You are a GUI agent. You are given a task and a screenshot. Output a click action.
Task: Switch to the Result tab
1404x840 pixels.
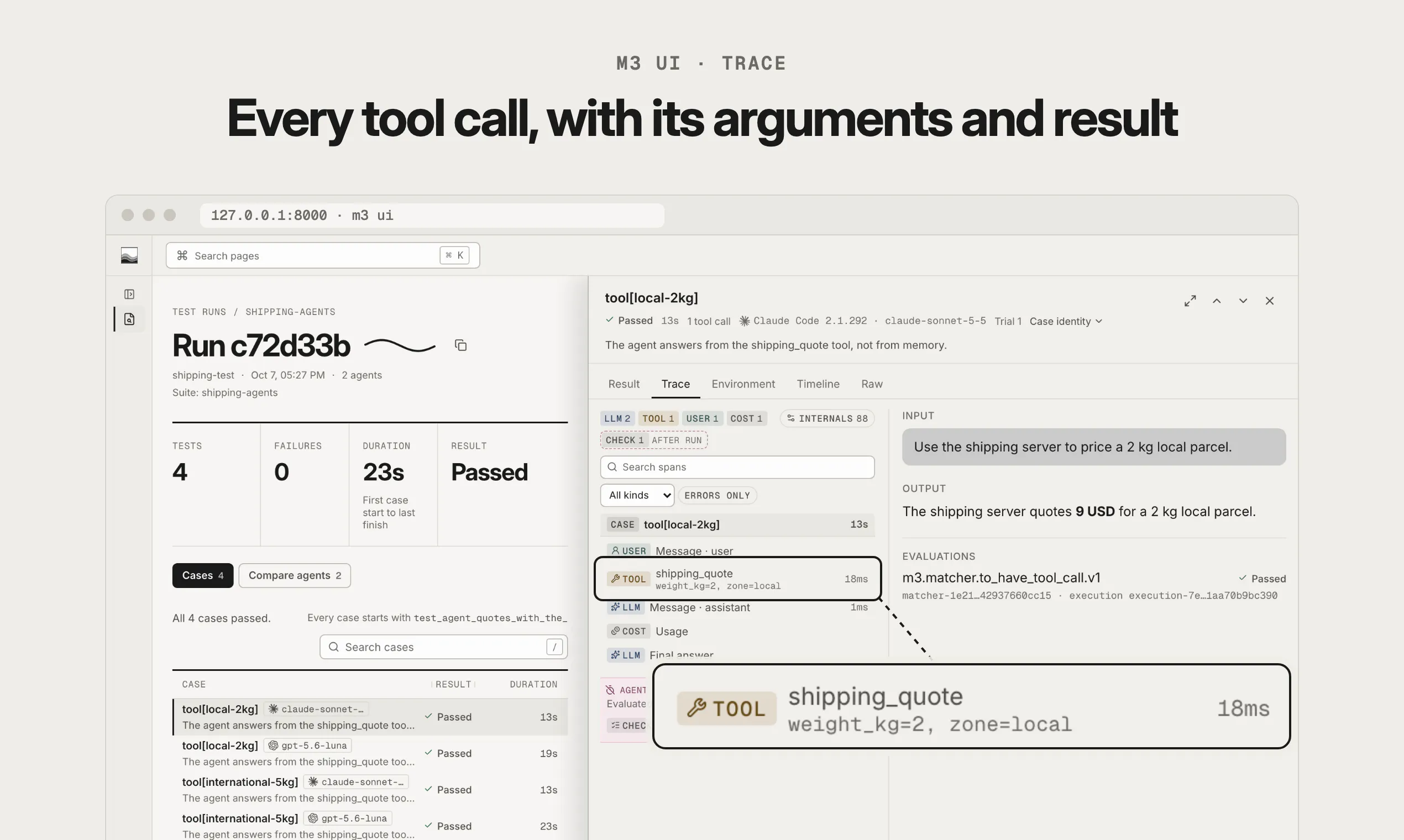[624, 384]
